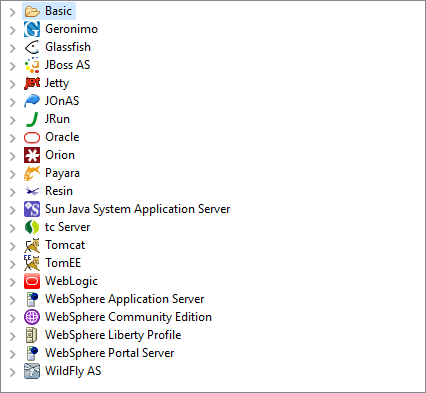Select Sun Java System Application Server text
The image size is (426, 393).
[138, 209]
